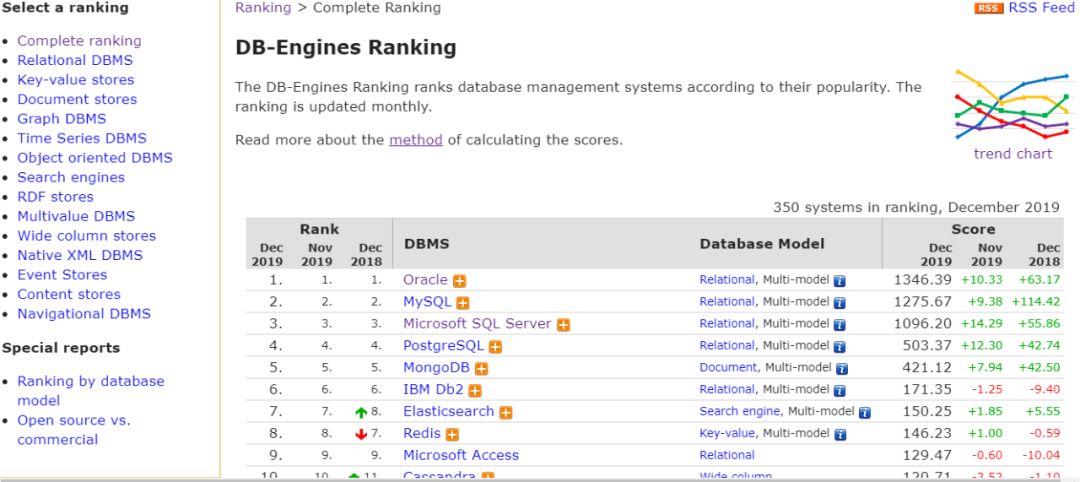This screenshot has width=1080, height=482.
Task: Expand details icon beside Microsoft SQL Server
Action: tap(564, 325)
